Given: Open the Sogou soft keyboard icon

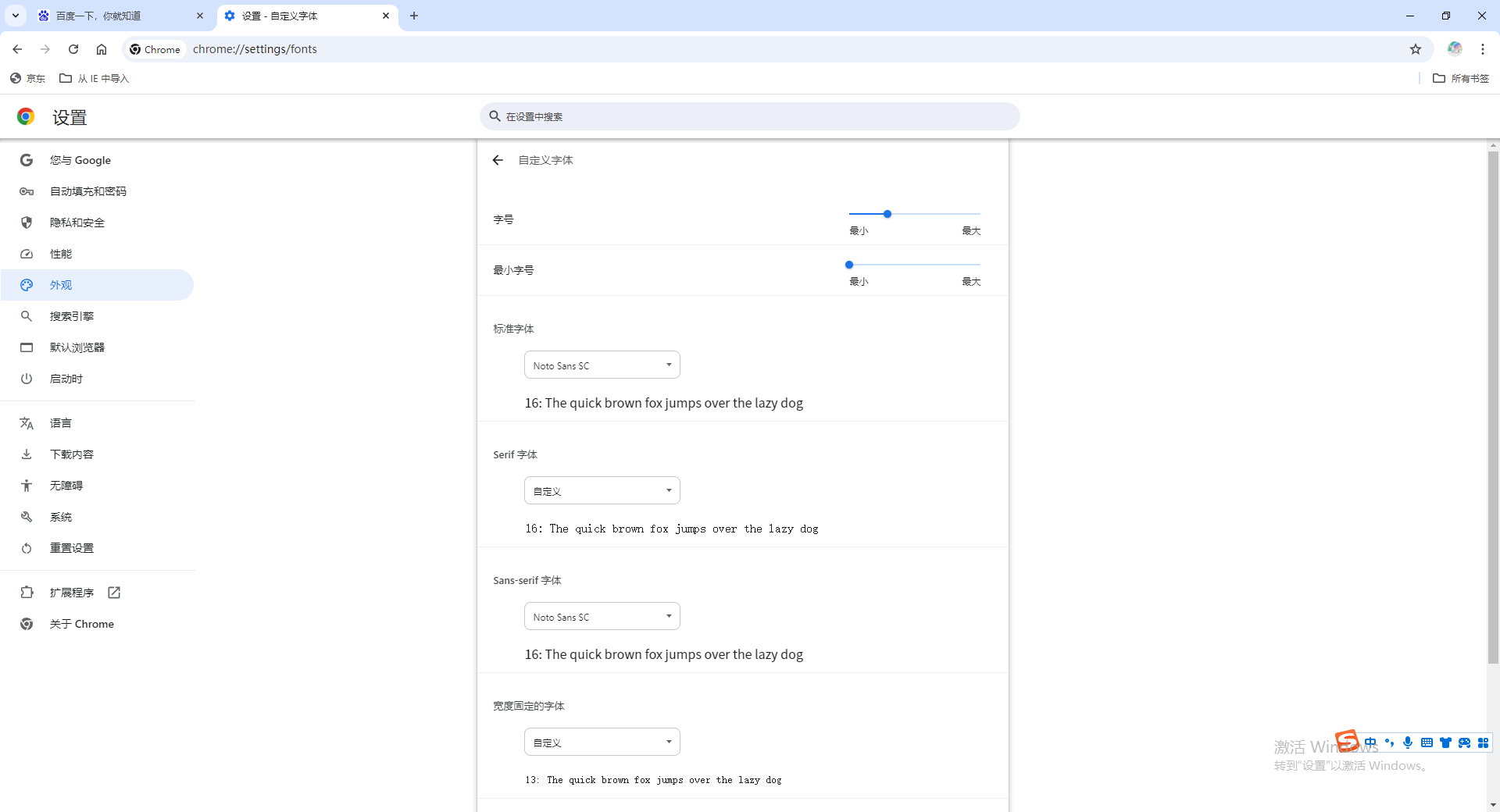Looking at the screenshot, I should [x=1427, y=743].
